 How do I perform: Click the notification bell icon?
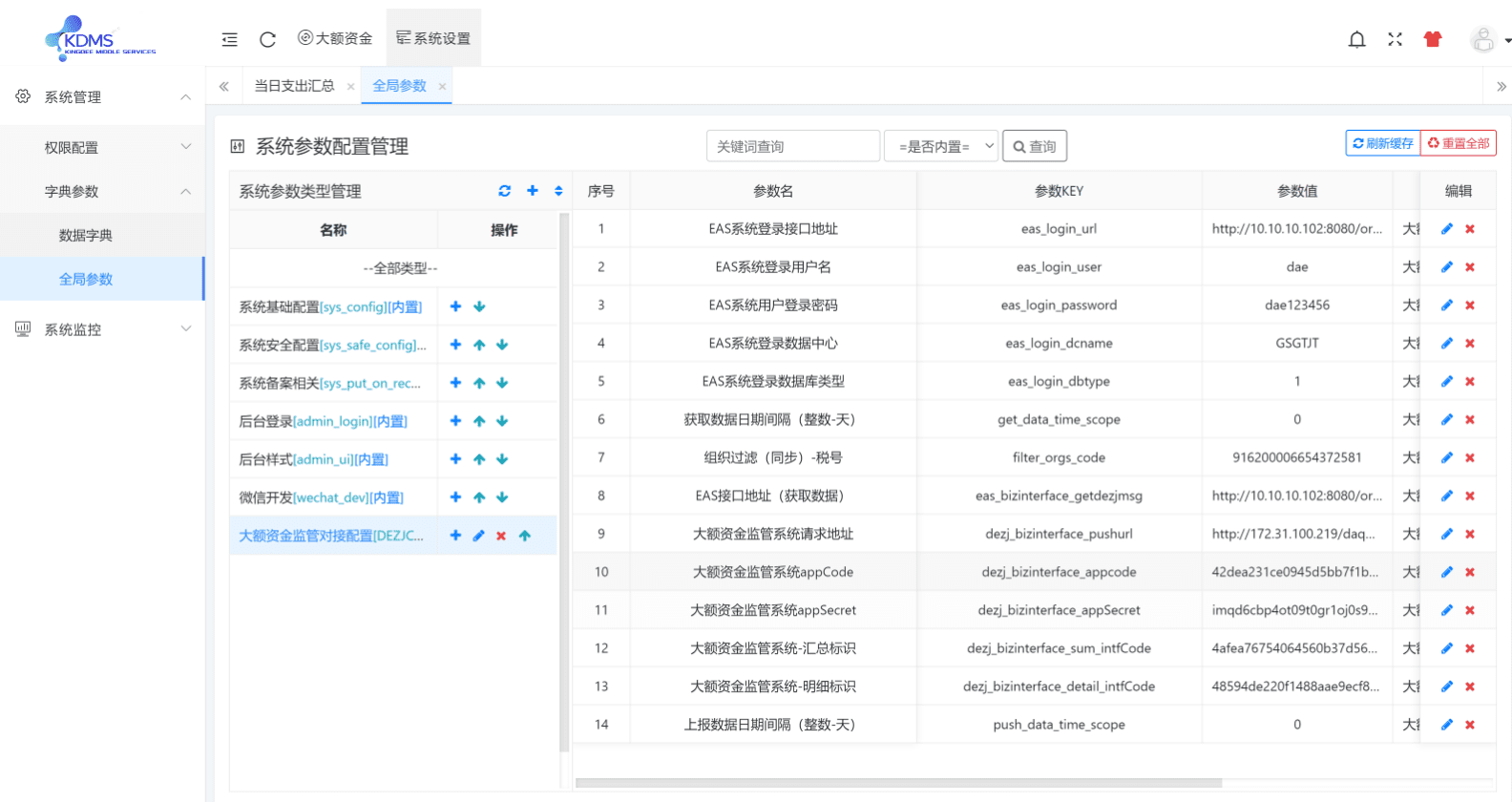[x=1356, y=39]
